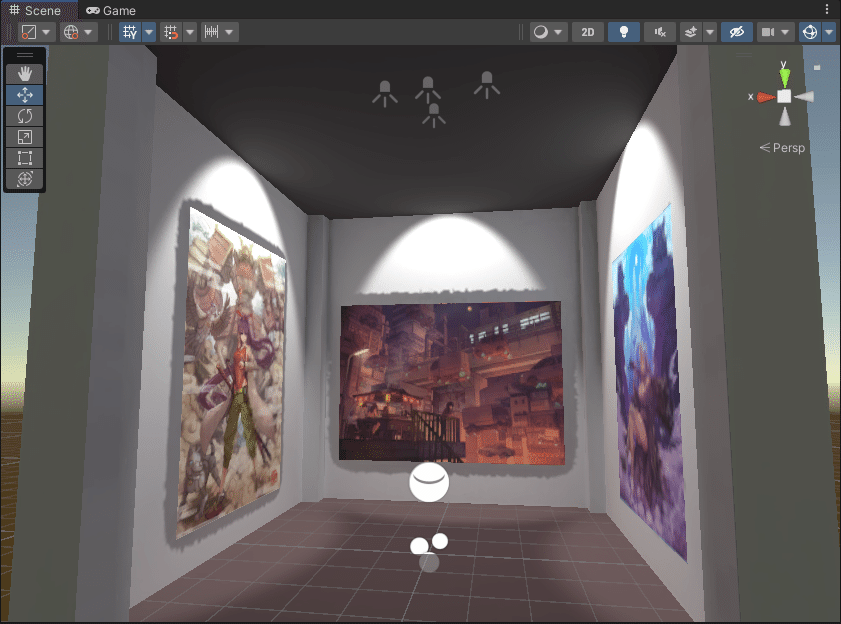Select the Move tool
The width and height of the screenshot is (841, 624).
[x=25, y=95]
